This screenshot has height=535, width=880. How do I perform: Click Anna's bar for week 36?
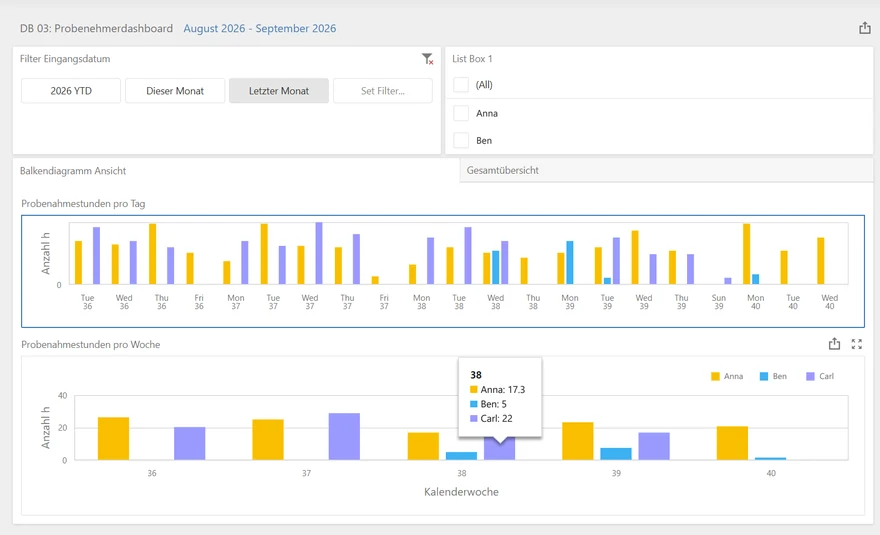[113, 438]
